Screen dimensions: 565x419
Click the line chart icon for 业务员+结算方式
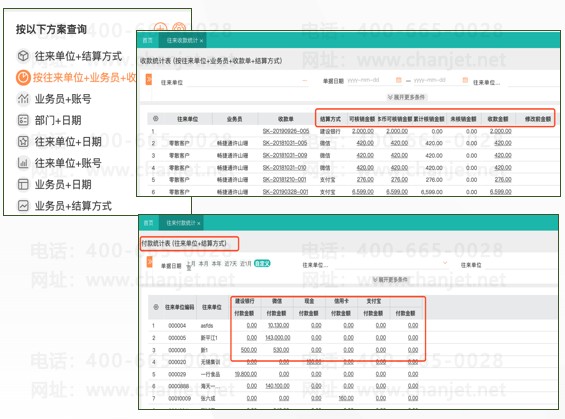click(x=23, y=206)
